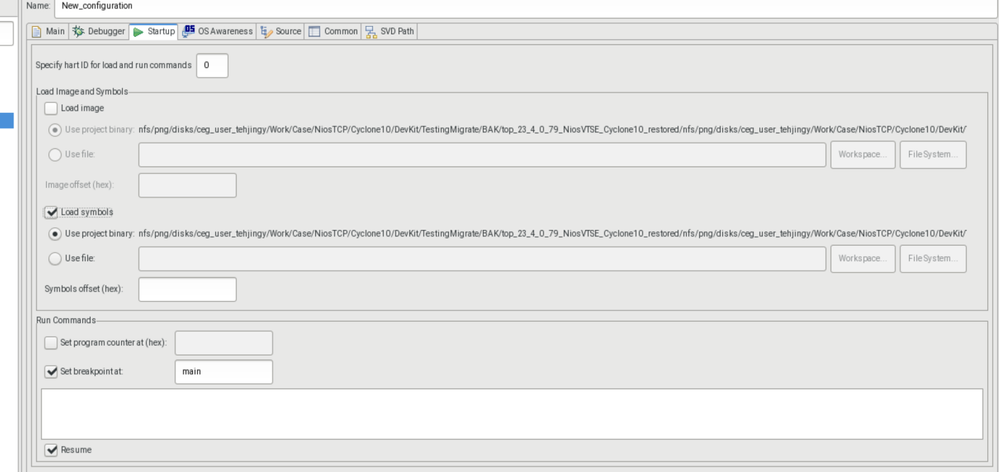Click File System button in Load symbols section
The width and height of the screenshot is (999, 472).
(933, 259)
